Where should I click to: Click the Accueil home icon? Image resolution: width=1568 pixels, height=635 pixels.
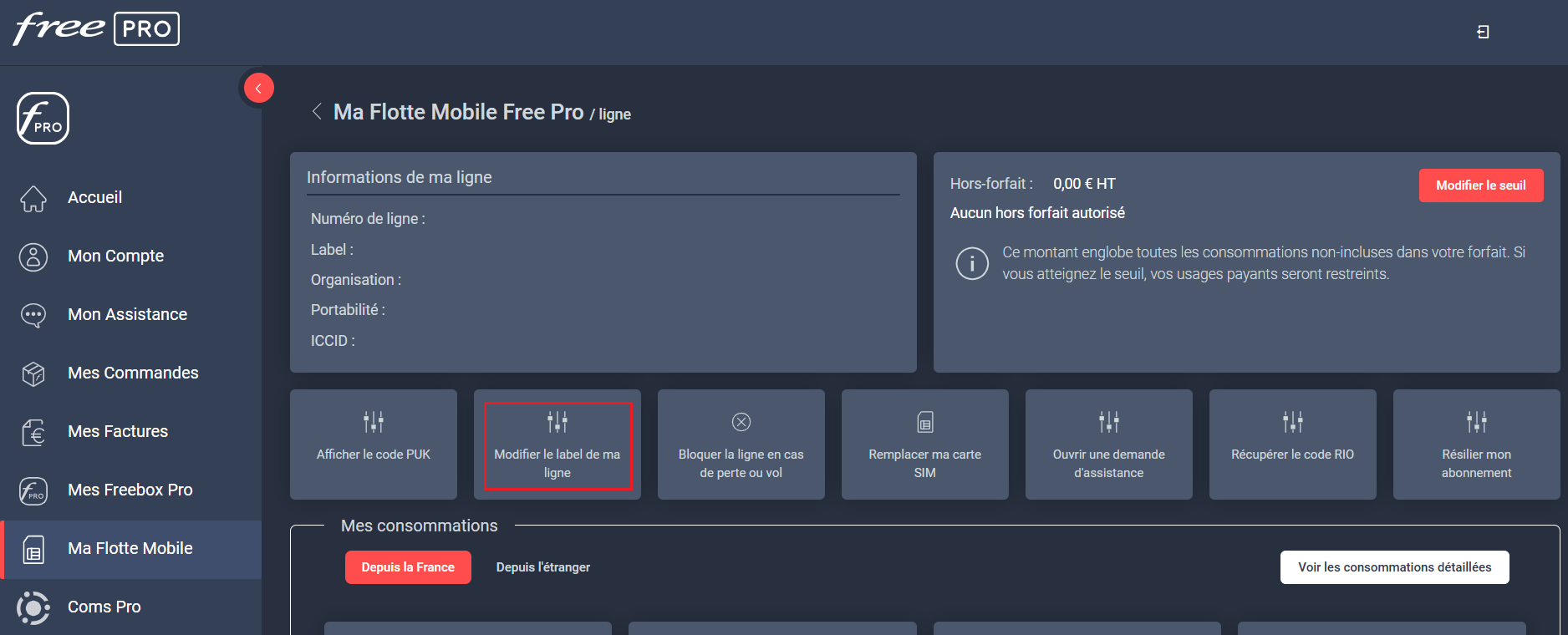33,198
